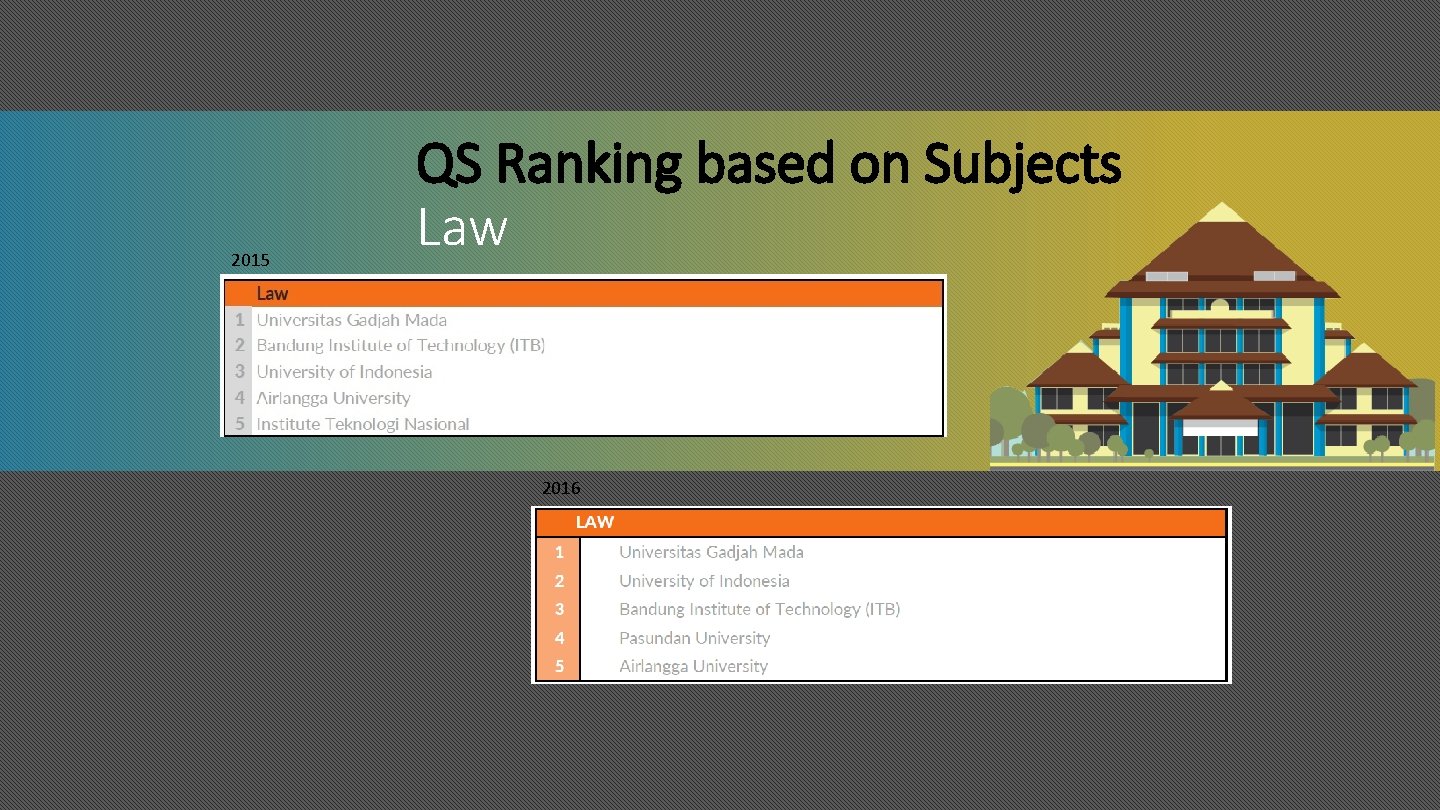This screenshot has height=810, width=1440.
Task: Click rank number 5 in the 2016 table
Action: click(559, 666)
